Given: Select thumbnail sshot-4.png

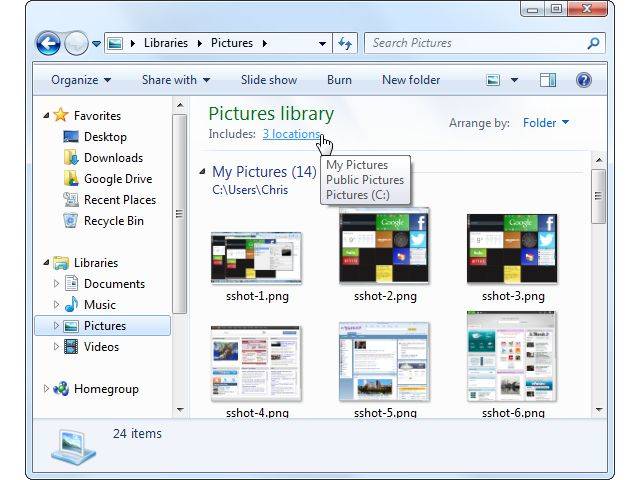Looking at the screenshot, I should point(256,363).
